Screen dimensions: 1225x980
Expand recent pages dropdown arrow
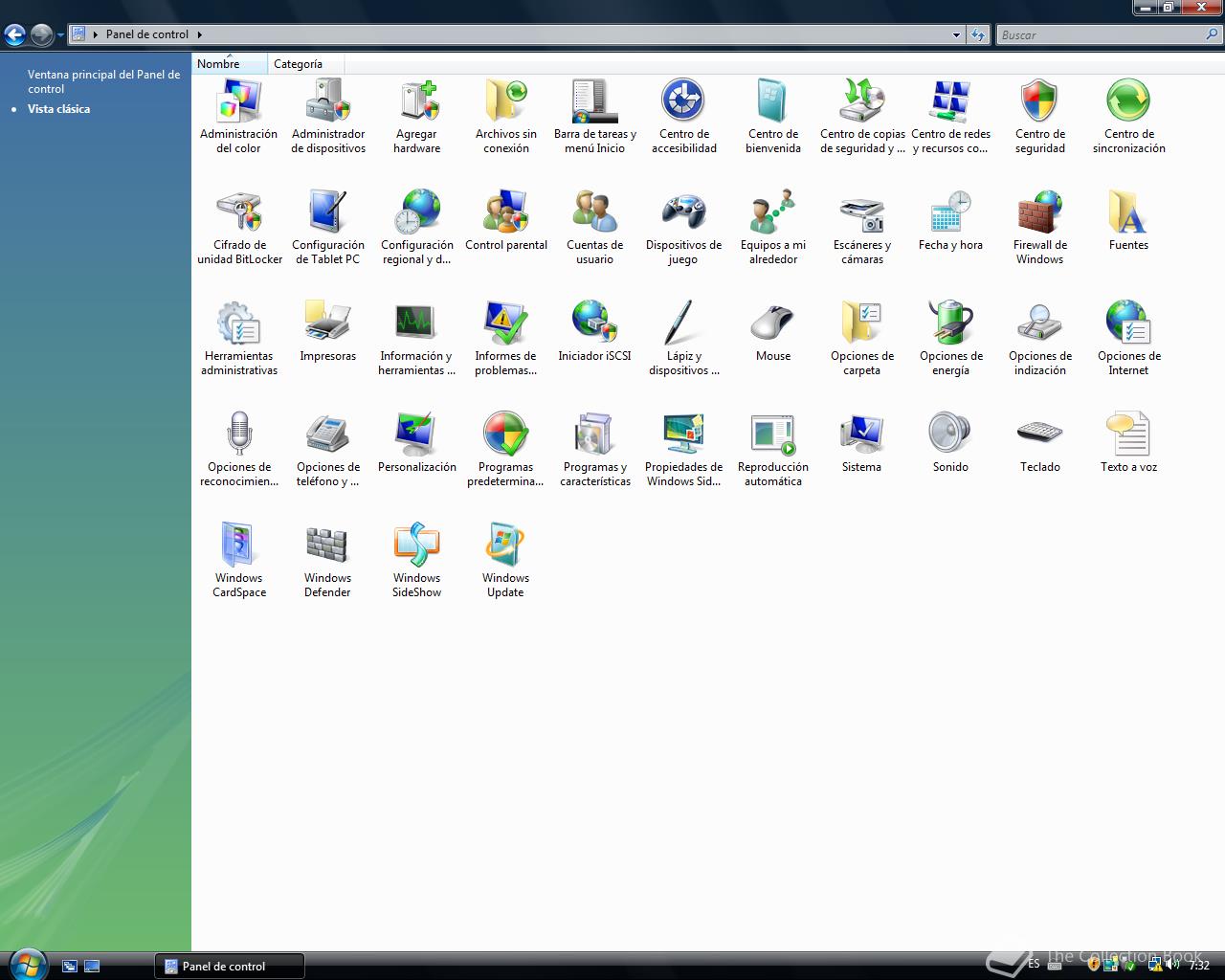click(60, 35)
